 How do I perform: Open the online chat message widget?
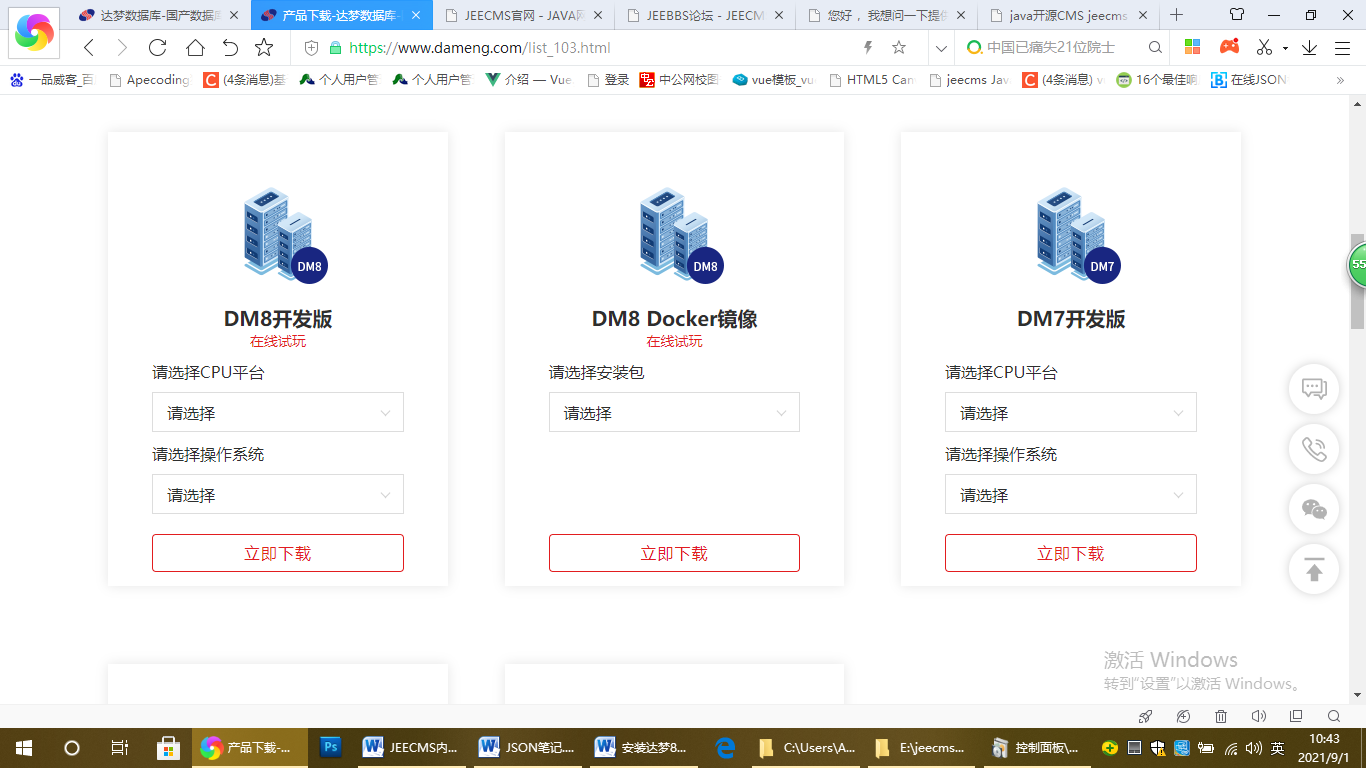click(1314, 389)
